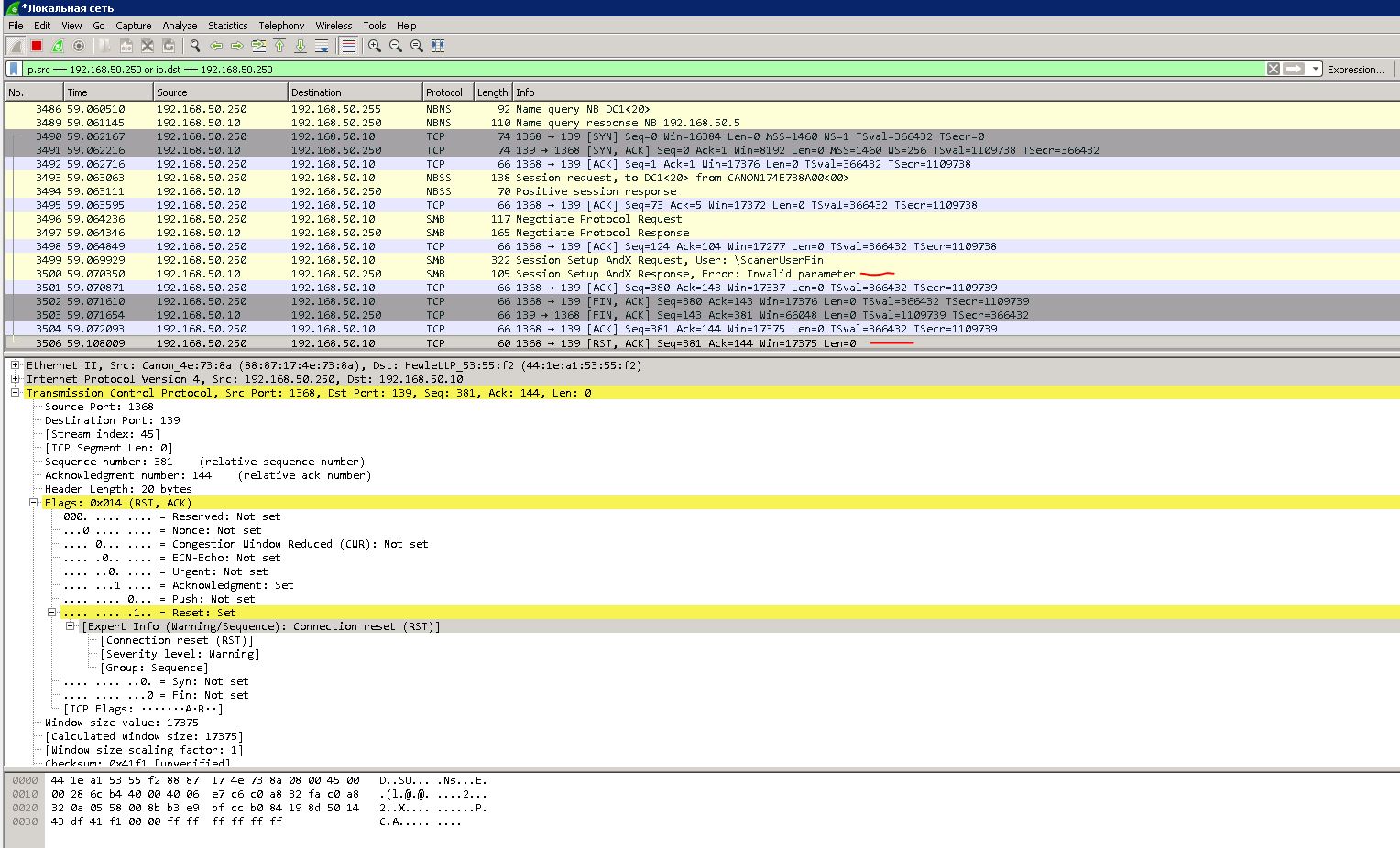
Task: Expand the Ethernet II tree node
Action: pos(15,365)
